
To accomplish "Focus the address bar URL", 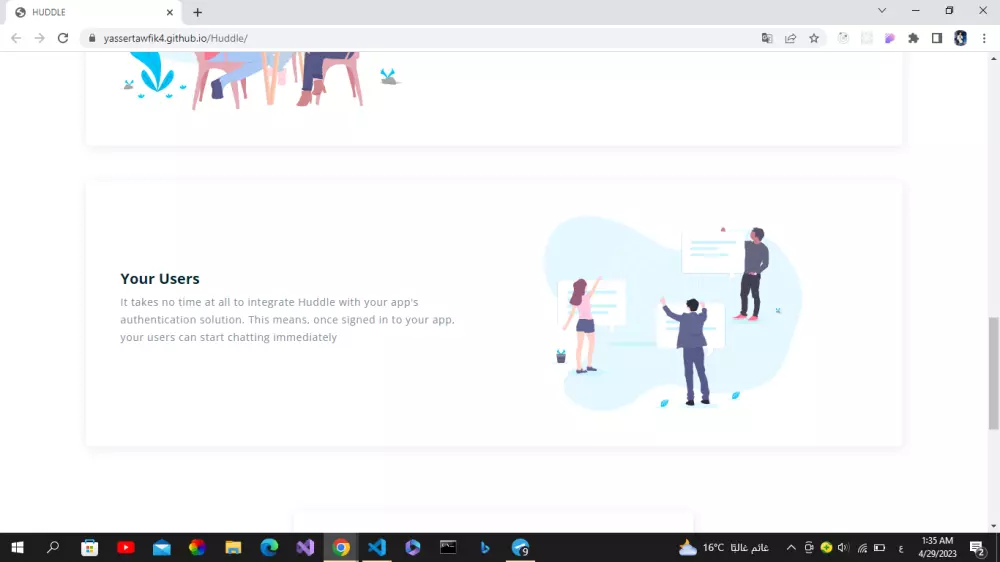I will [x=175, y=38].
